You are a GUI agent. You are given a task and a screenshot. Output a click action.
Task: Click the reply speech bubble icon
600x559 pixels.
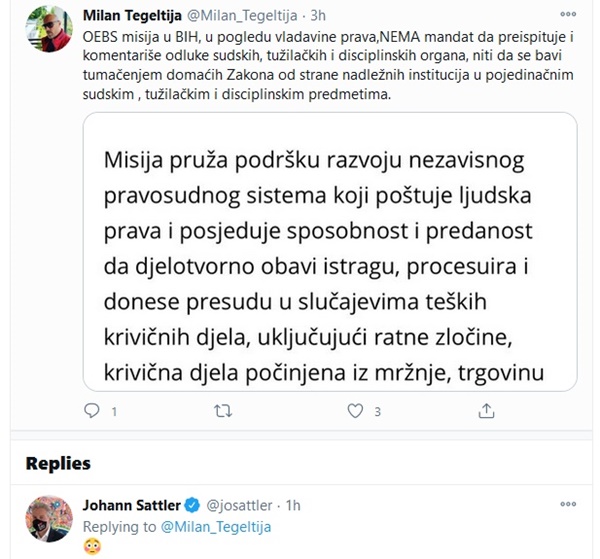pyautogui.click(x=92, y=410)
